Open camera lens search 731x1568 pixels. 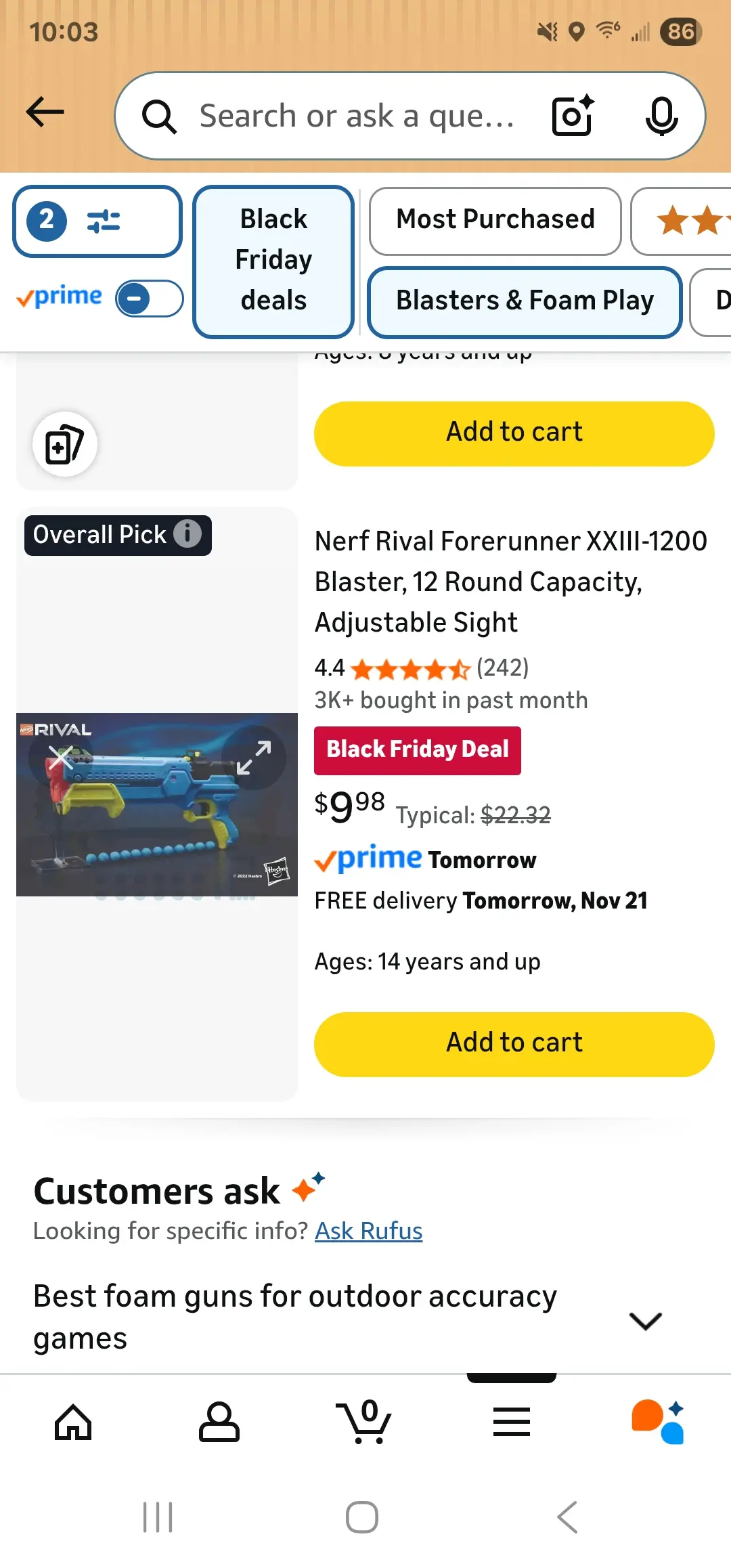[573, 116]
